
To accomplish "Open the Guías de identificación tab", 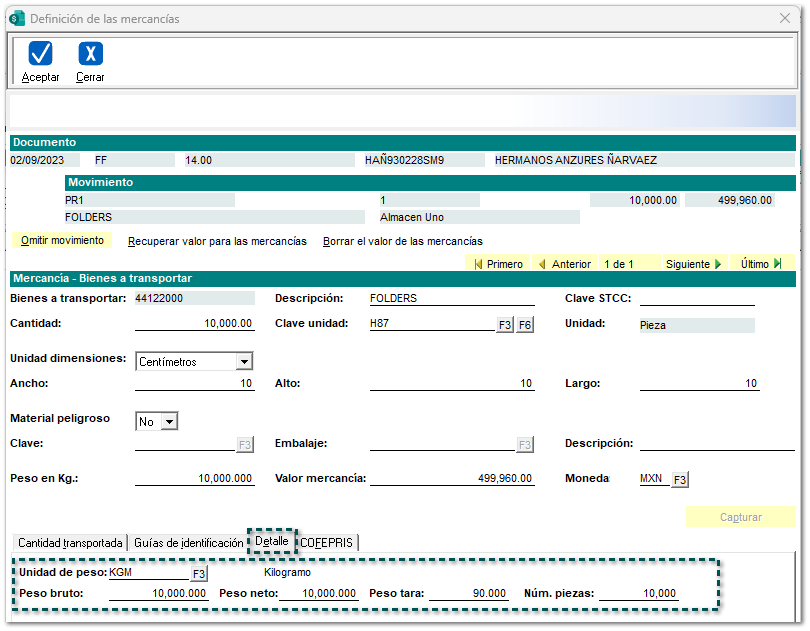I will [188, 543].
